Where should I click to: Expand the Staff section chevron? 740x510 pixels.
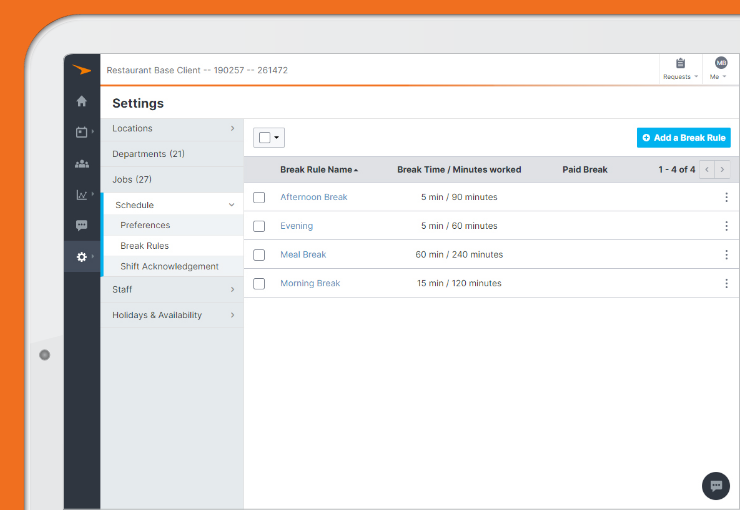(232, 289)
